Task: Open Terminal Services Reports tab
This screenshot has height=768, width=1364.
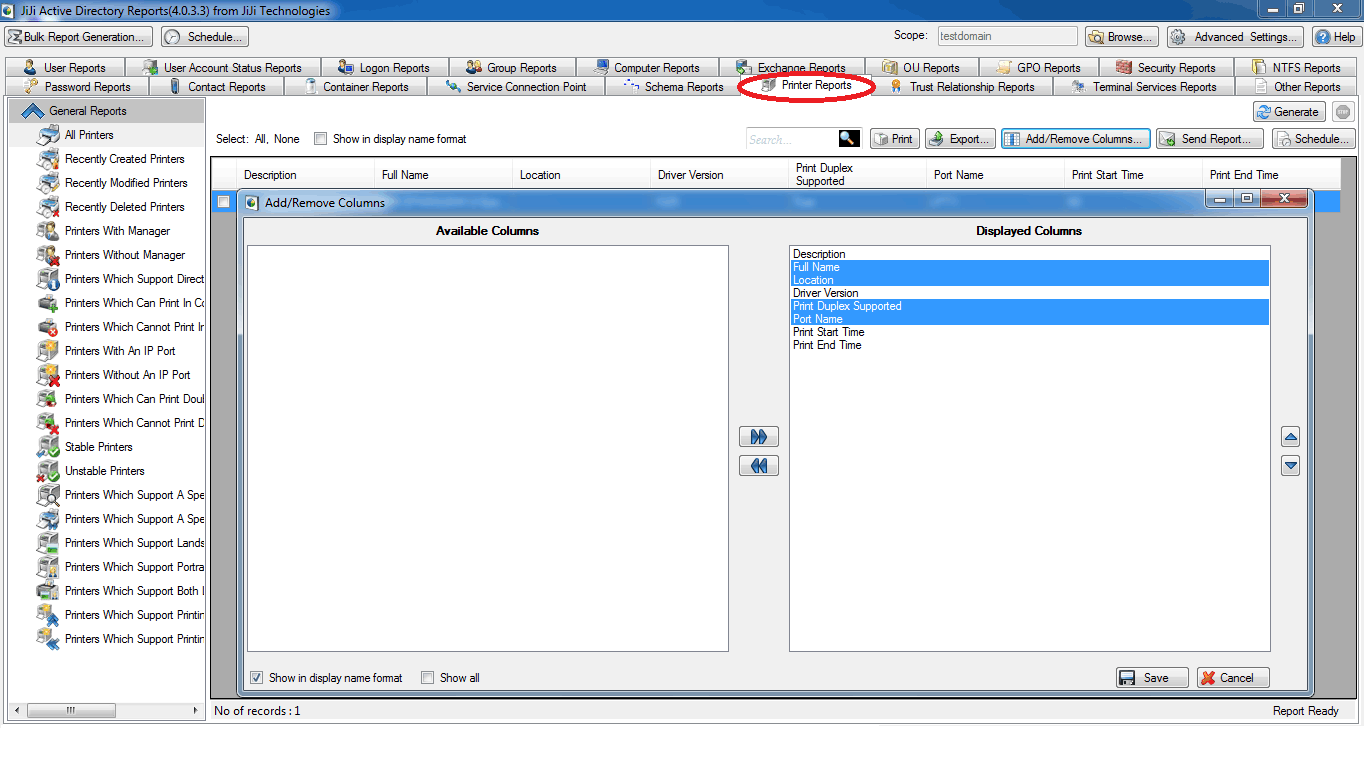Action: (x=1144, y=87)
